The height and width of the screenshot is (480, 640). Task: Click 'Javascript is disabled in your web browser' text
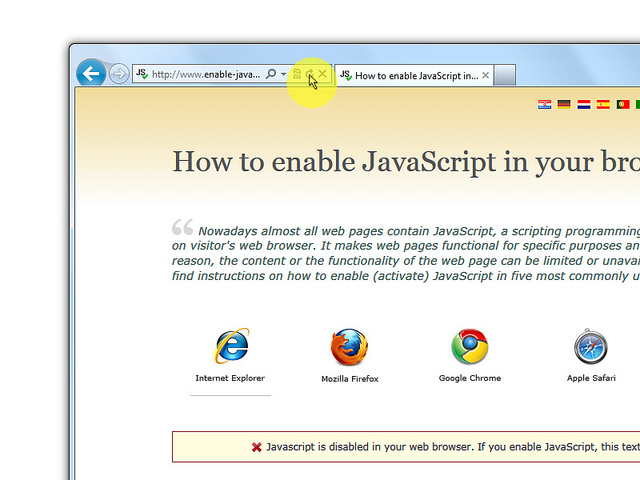(369, 447)
